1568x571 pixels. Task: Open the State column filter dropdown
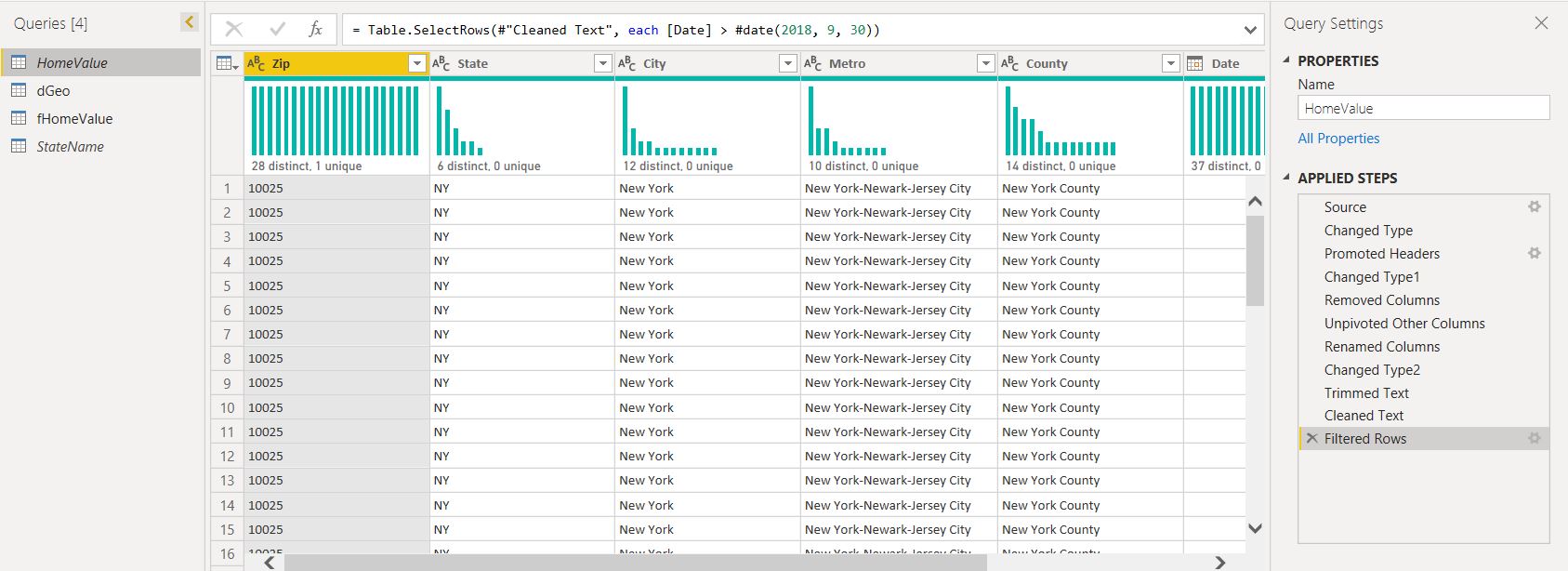[x=601, y=63]
